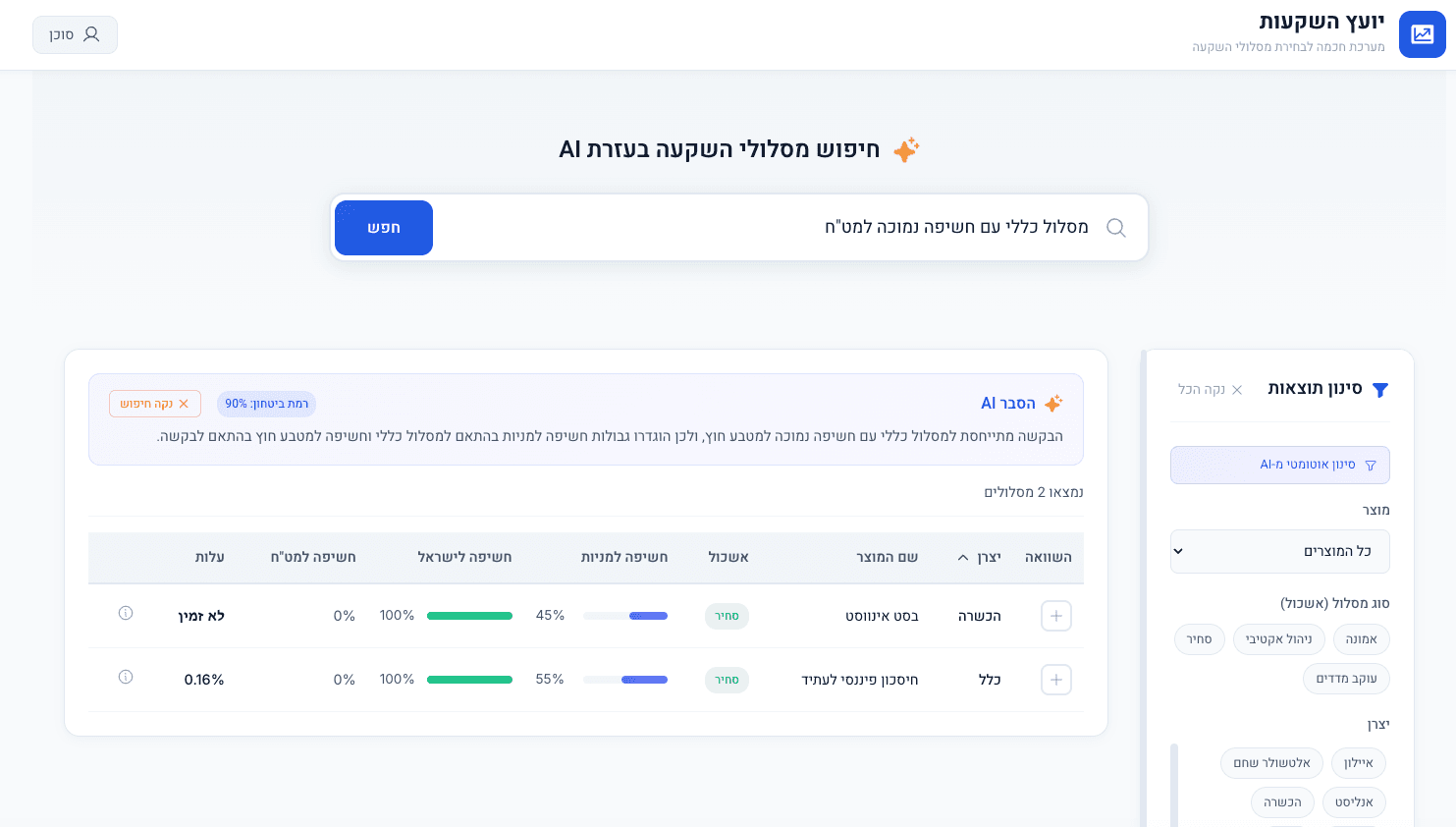
Task: Open the info icon in the חיסכון פיננסי לעתיד row
Action: (126, 677)
